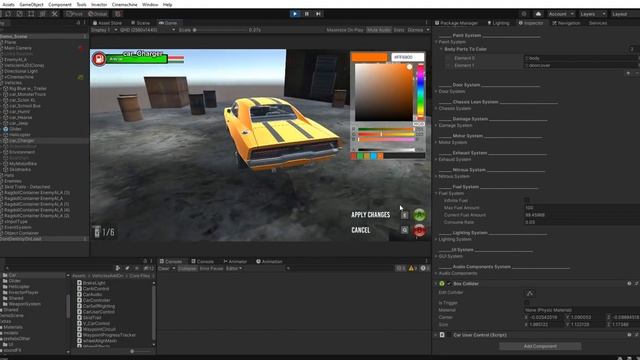Click the green A gamepad button icon

pyautogui.click(x=419, y=215)
